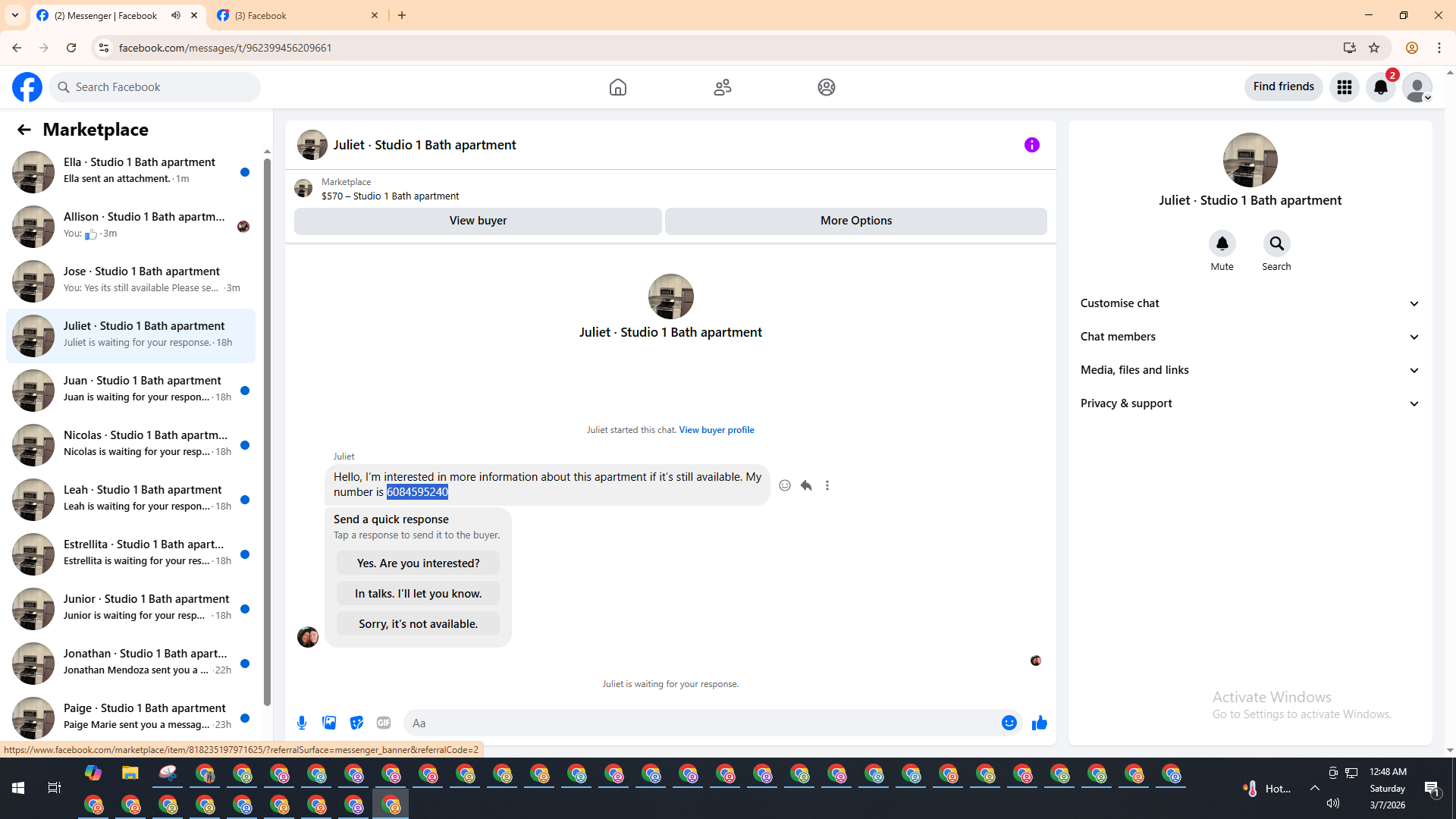Screen dimensions: 1456x819
Task: Expand the Chat members section
Action: [1249, 337]
